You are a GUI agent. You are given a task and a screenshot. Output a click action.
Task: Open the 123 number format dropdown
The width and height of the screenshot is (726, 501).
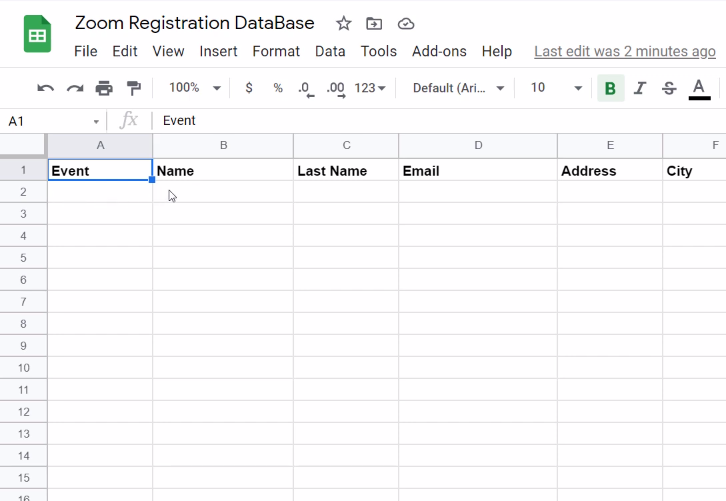click(x=369, y=88)
